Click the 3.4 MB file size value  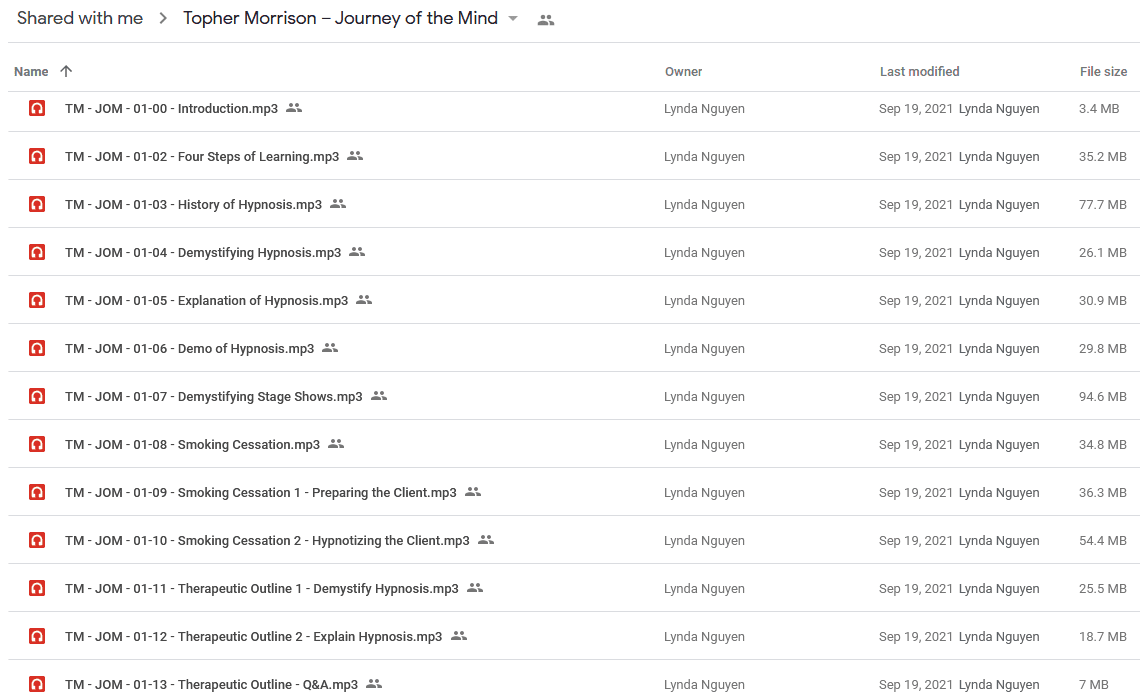1099,108
